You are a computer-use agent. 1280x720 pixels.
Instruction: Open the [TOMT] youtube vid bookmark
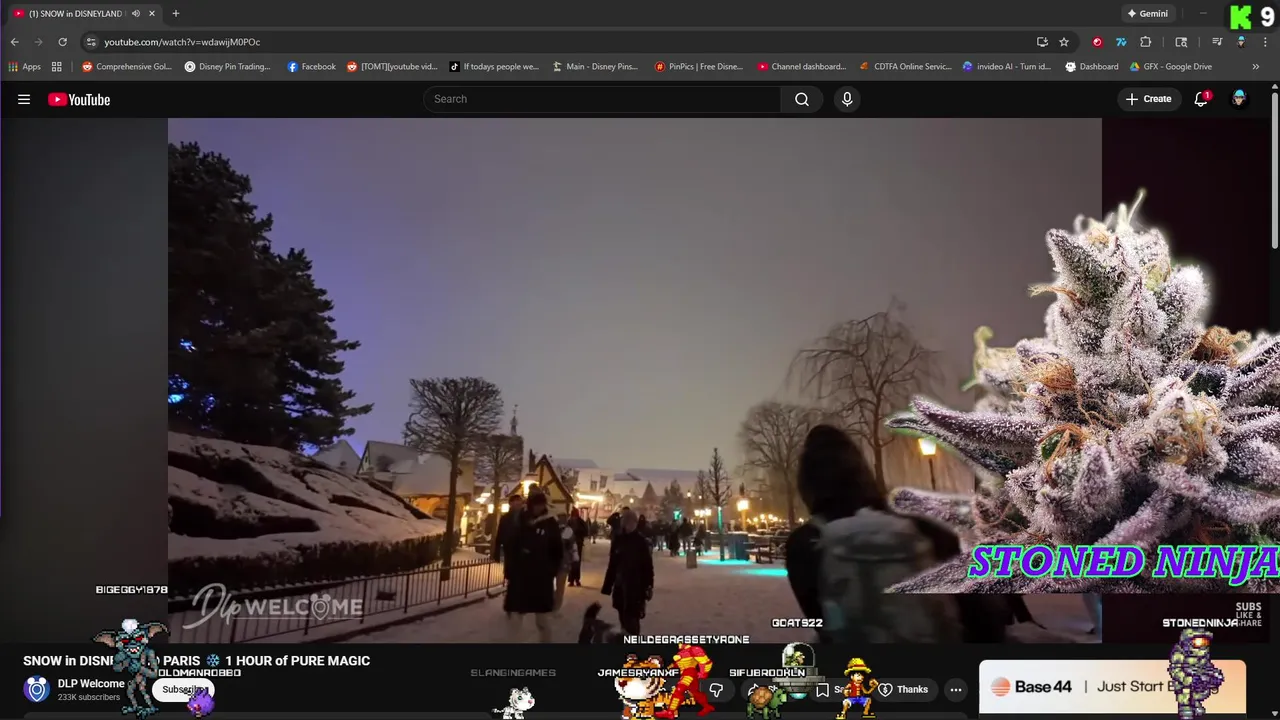click(x=392, y=67)
